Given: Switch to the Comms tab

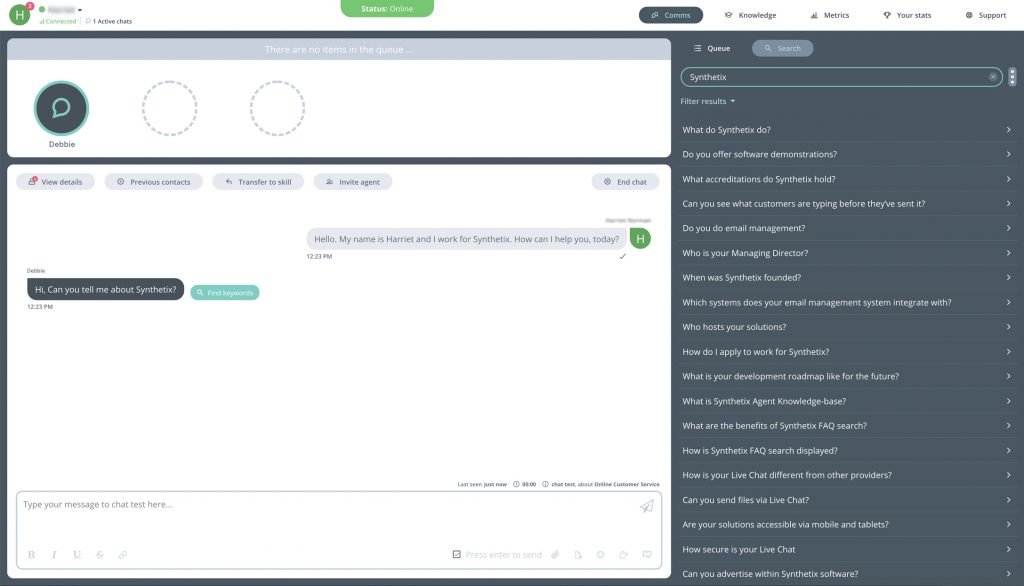Looking at the screenshot, I should point(671,15).
